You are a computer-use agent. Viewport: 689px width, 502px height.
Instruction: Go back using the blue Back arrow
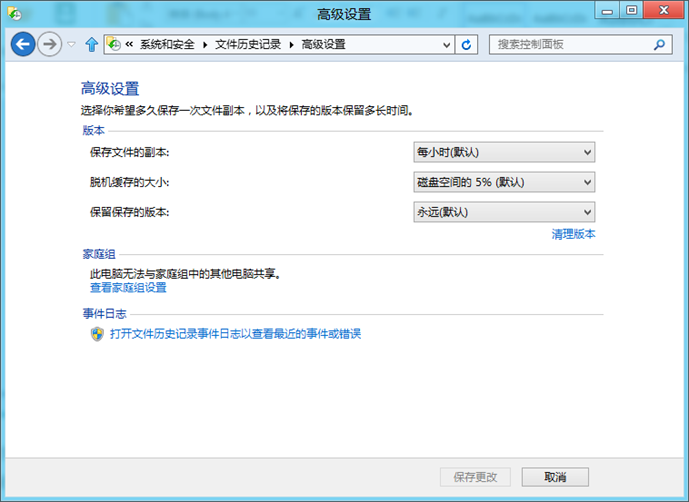[23, 44]
